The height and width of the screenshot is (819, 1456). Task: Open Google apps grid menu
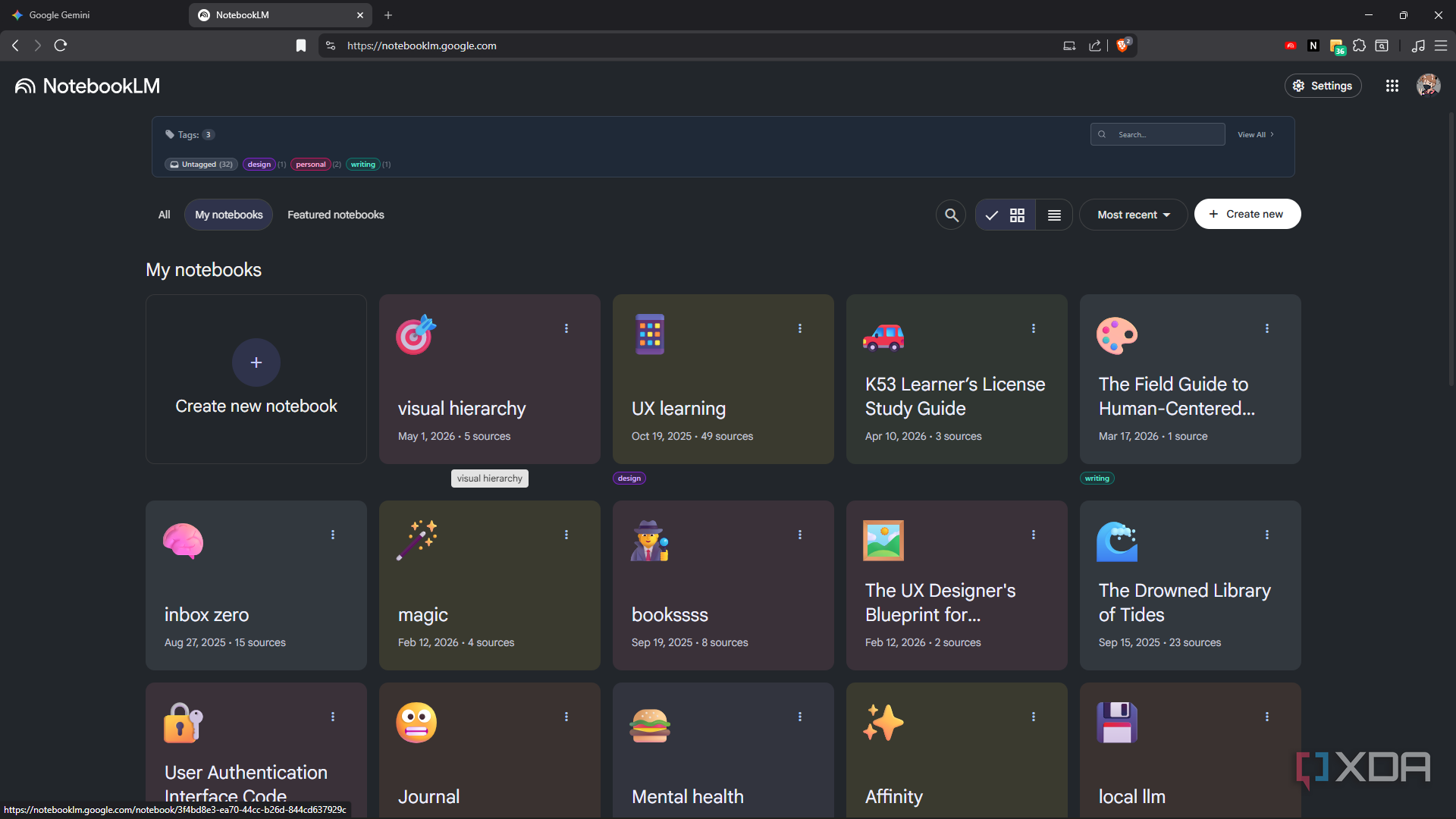[x=1392, y=86]
